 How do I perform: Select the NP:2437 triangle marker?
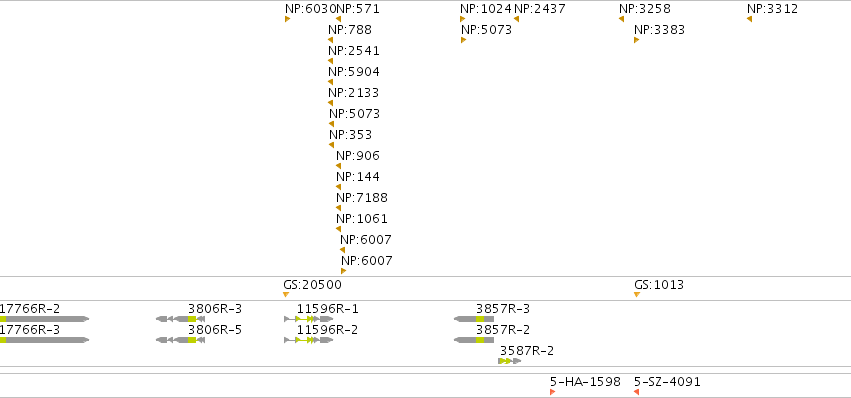coord(516,19)
